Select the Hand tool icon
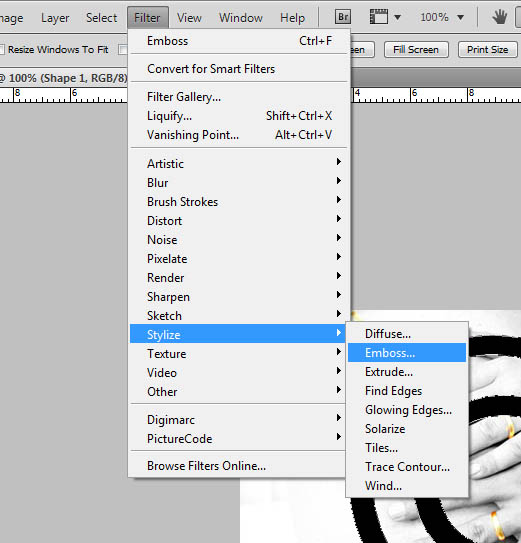This screenshot has height=543, width=521. 500,17
